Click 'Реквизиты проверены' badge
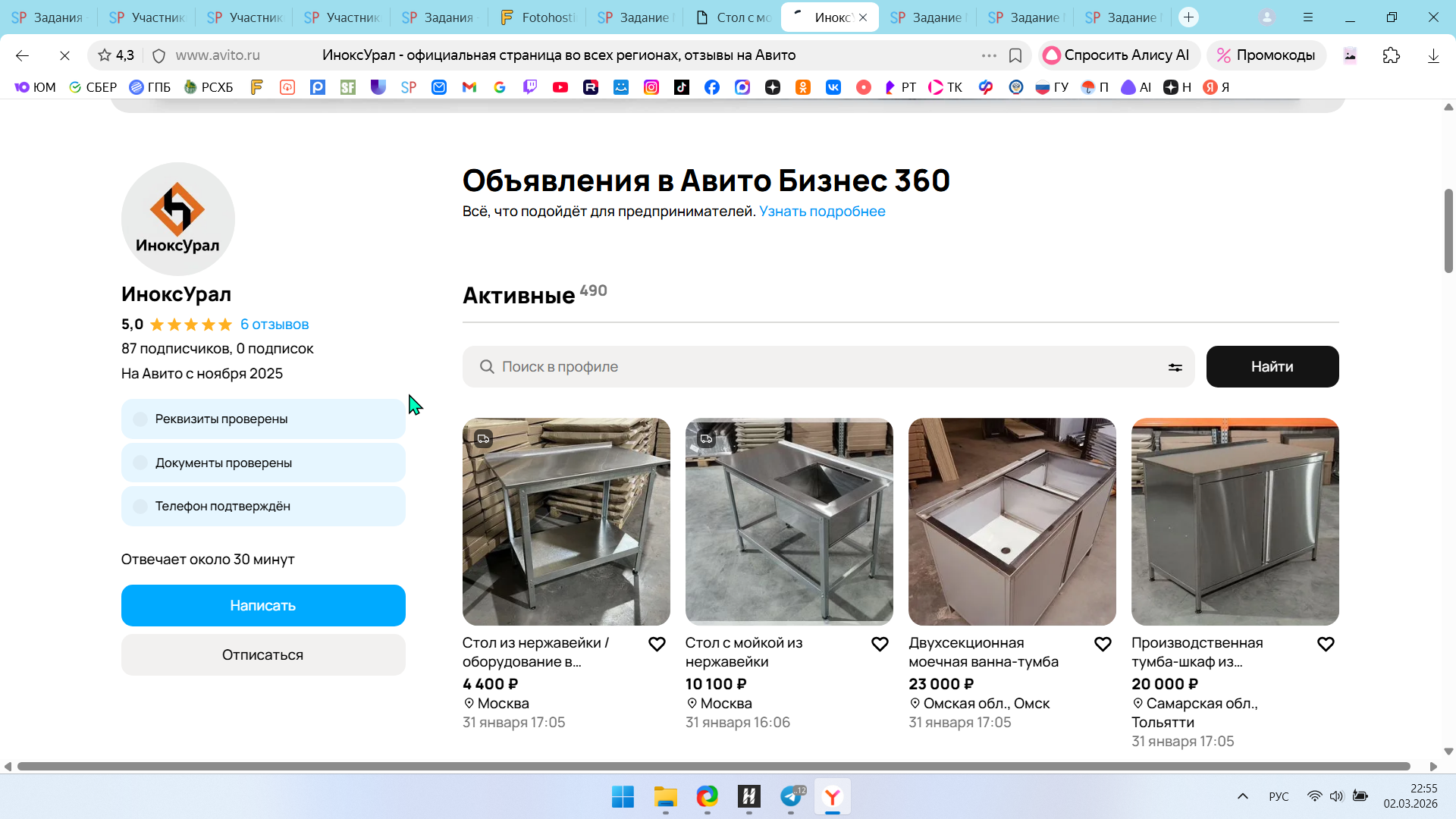1456x819 pixels. (x=263, y=419)
